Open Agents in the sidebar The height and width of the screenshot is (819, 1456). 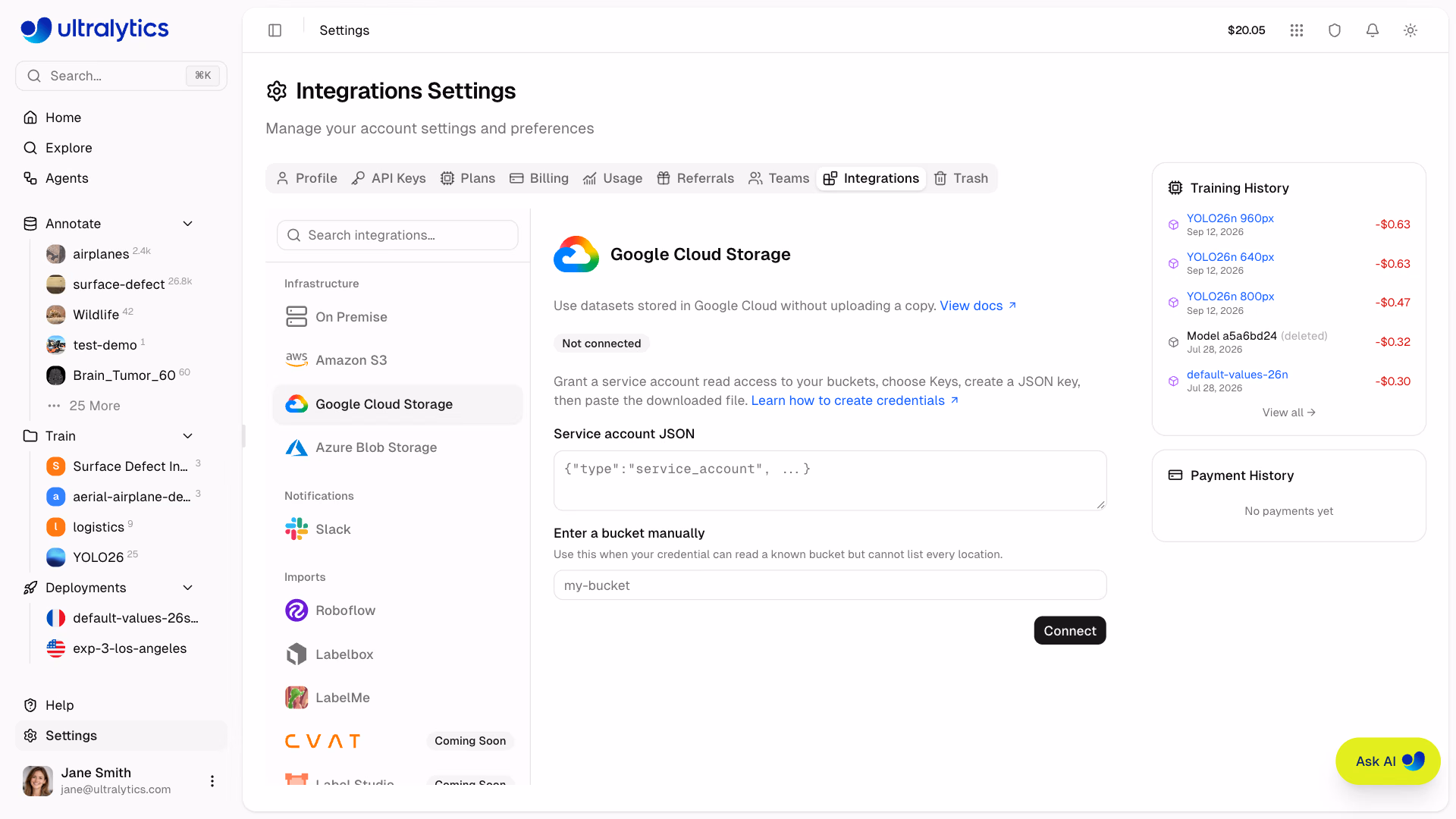click(x=121, y=178)
